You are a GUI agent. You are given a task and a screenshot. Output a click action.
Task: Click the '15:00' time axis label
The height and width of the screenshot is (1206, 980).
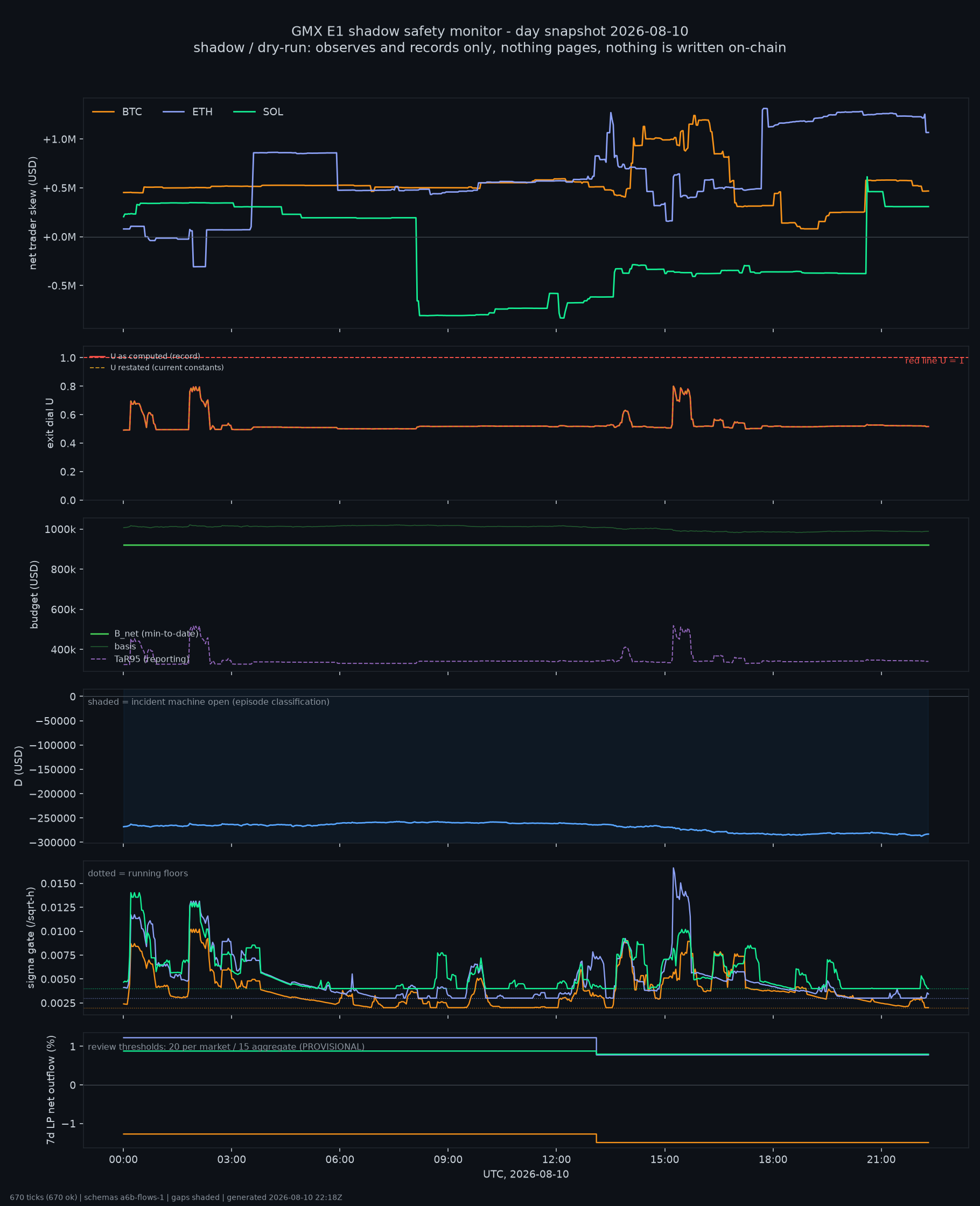coord(665,1160)
